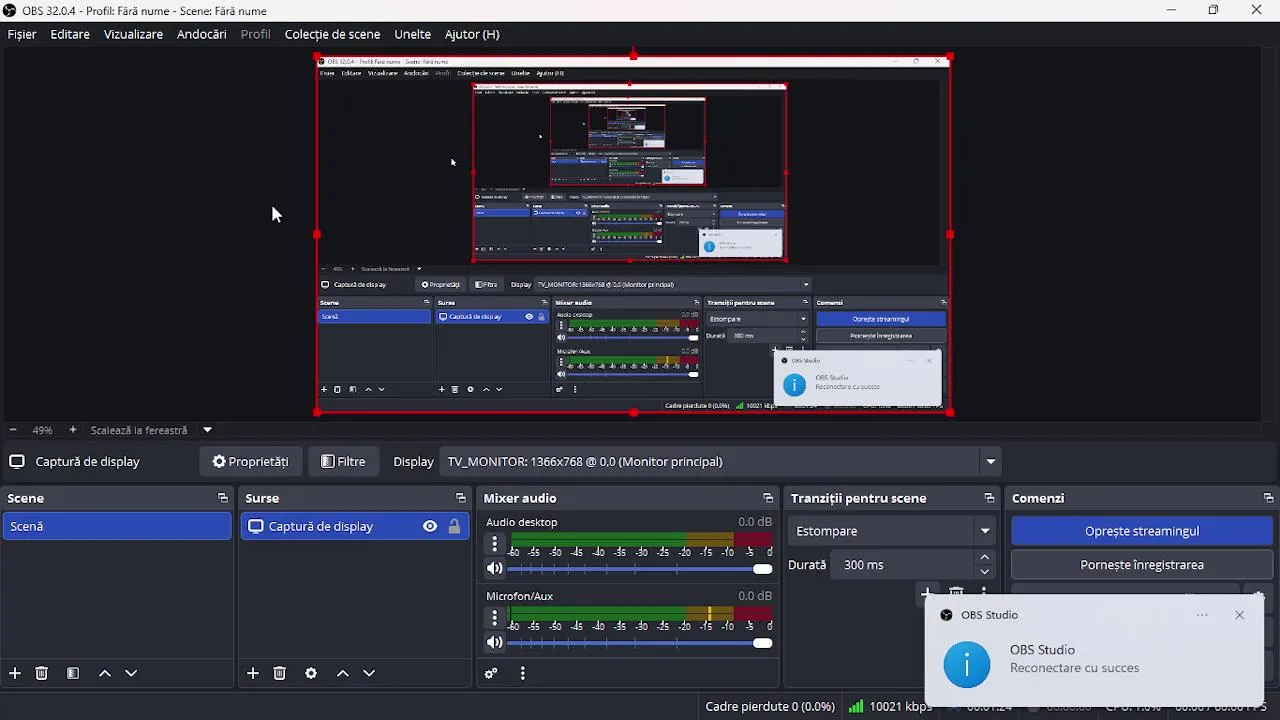Viewport: 1280px width, 720px height.
Task: Open Proprietăți for display capture
Action: [x=250, y=461]
